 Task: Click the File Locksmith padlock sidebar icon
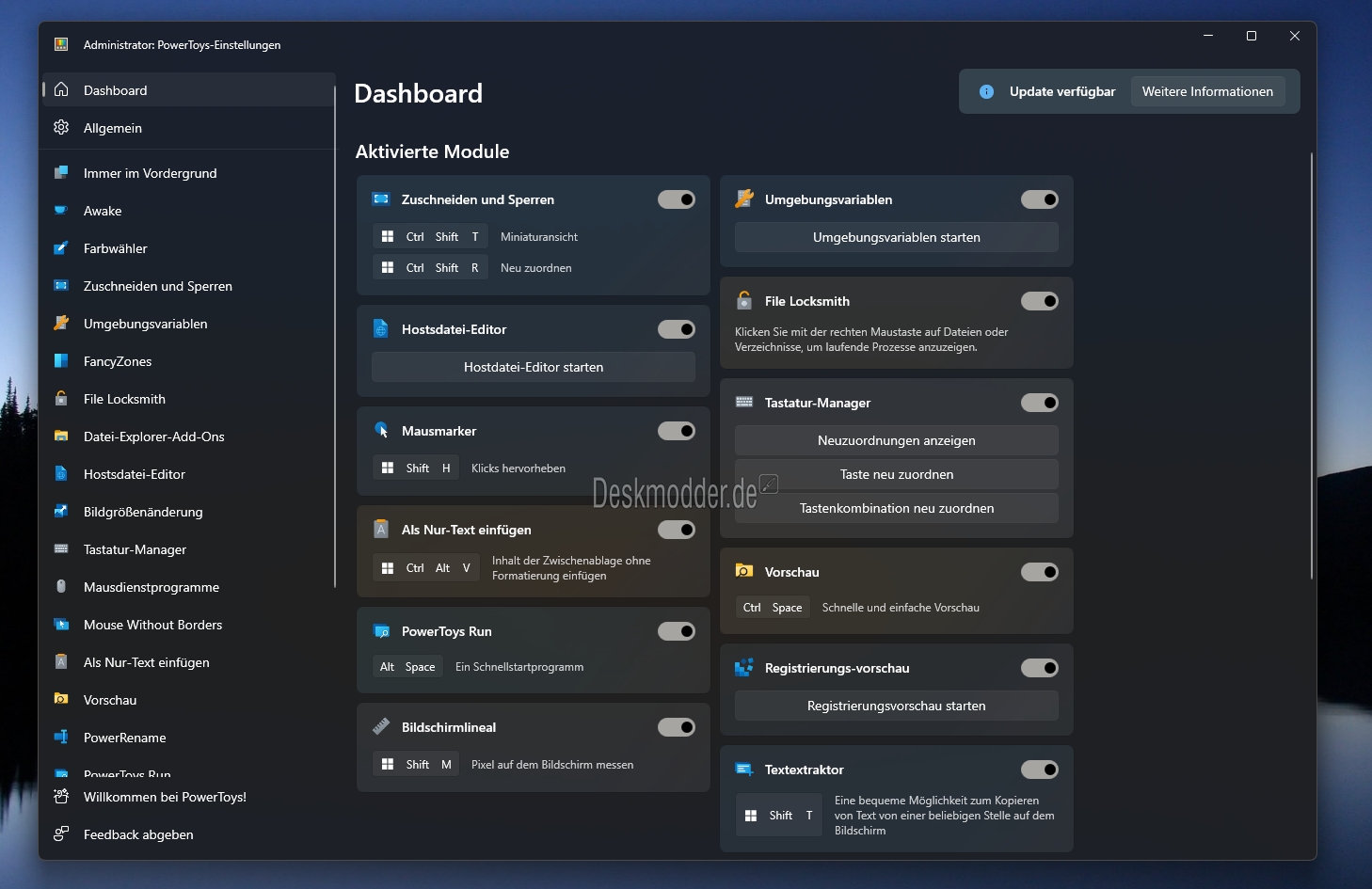61,398
